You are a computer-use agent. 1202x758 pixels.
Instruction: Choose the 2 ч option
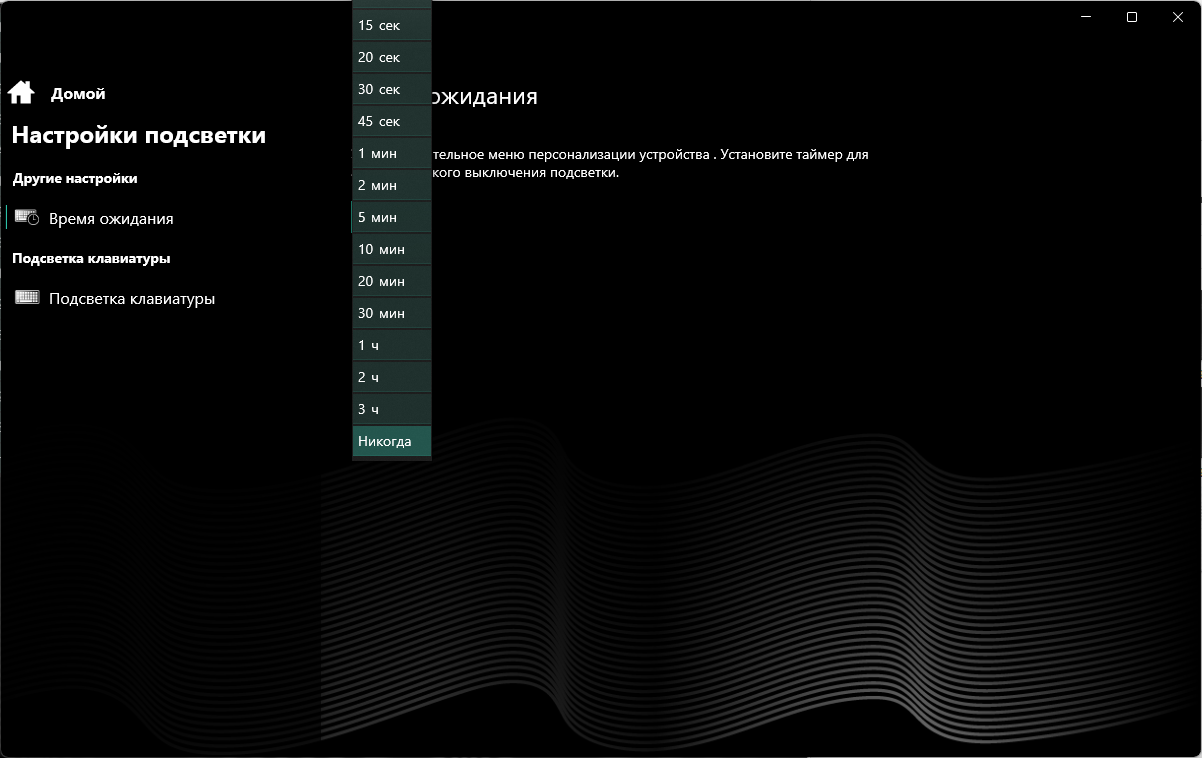pyautogui.click(x=392, y=377)
